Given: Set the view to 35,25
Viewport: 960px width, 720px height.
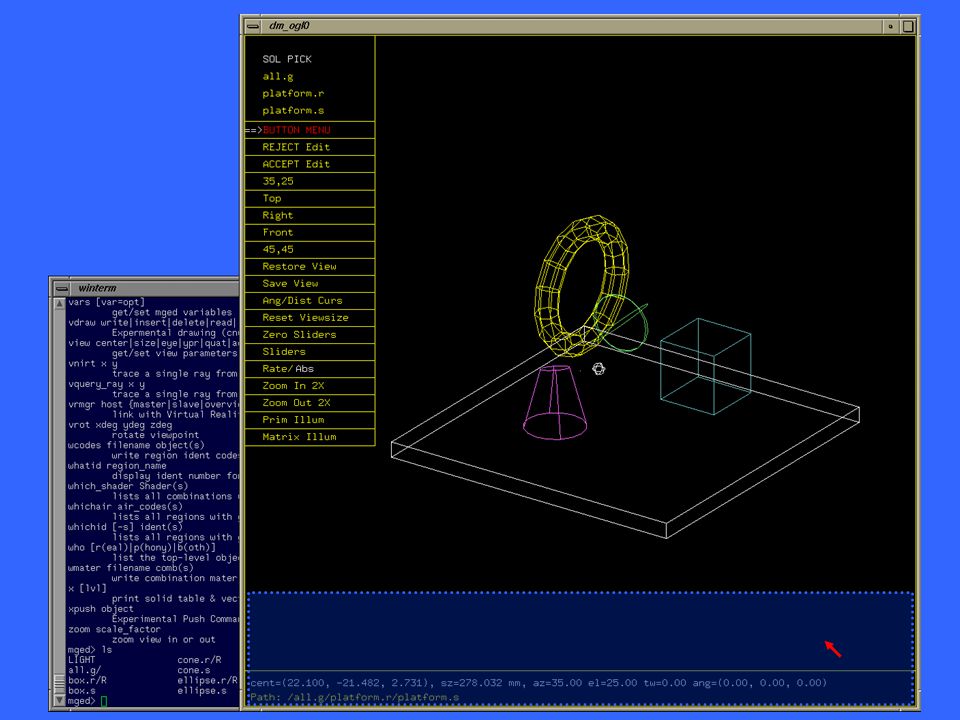Looking at the screenshot, I should click(310, 181).
